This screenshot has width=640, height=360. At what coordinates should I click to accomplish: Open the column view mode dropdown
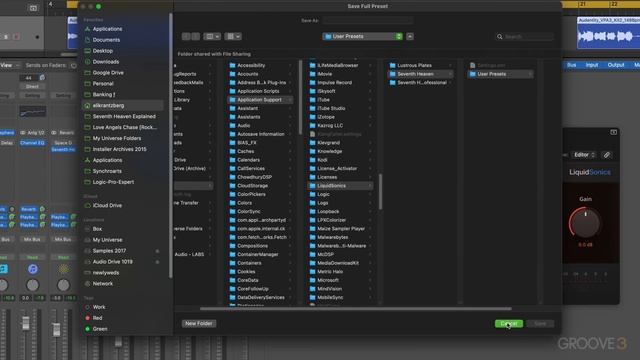point(212,37)
